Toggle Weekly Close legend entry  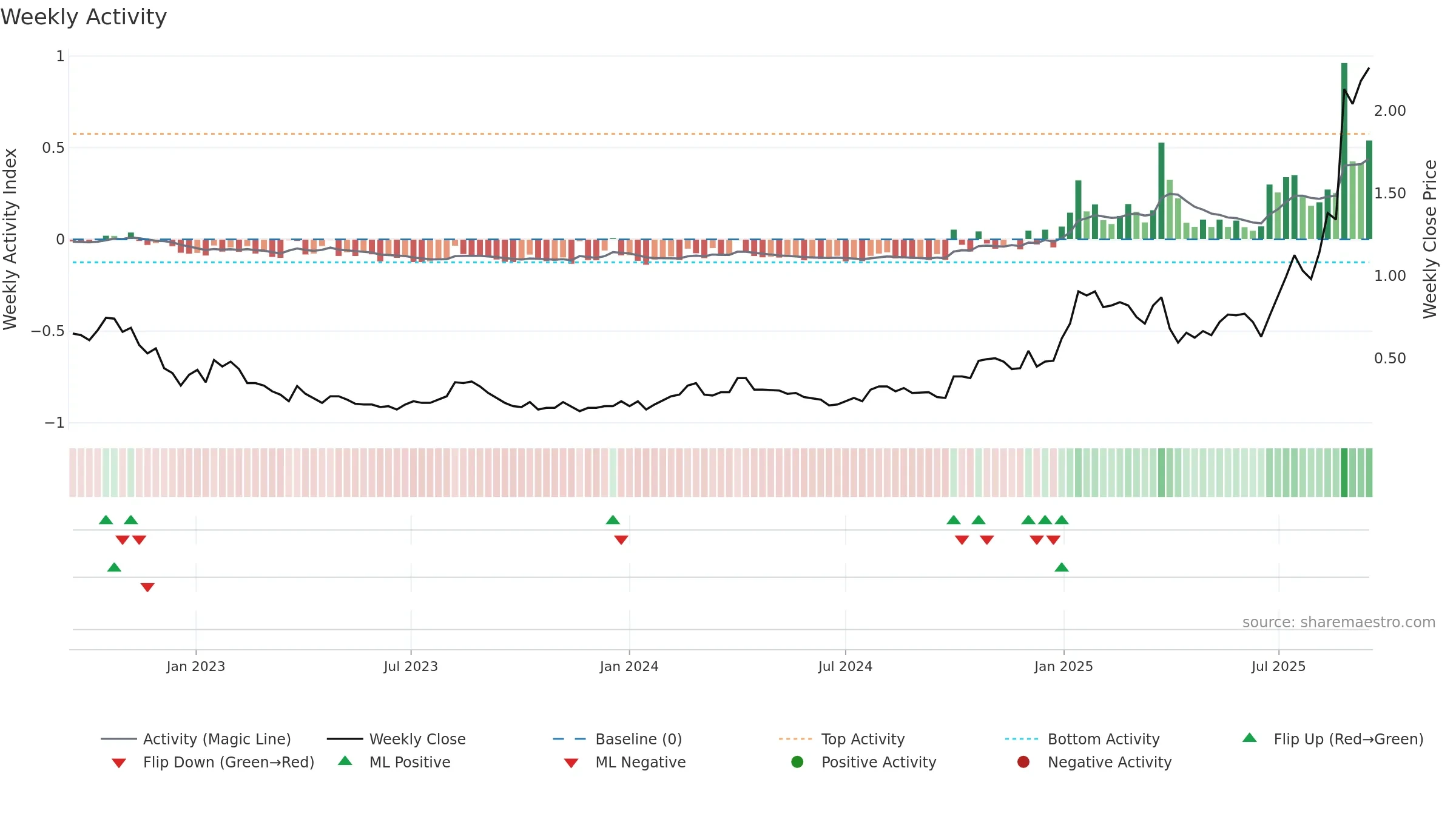point(396,739)
